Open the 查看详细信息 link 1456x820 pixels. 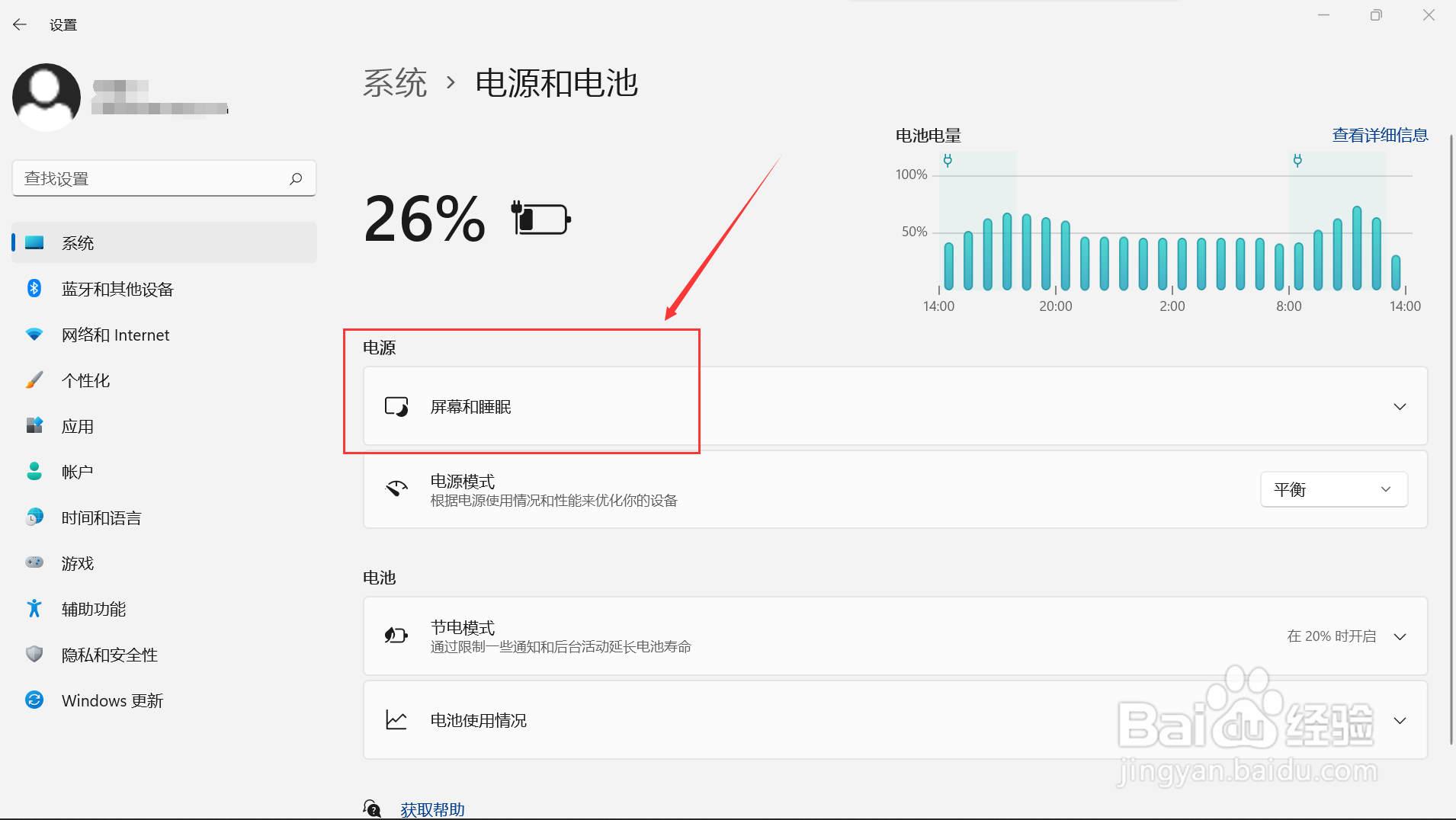[1378, 135]
